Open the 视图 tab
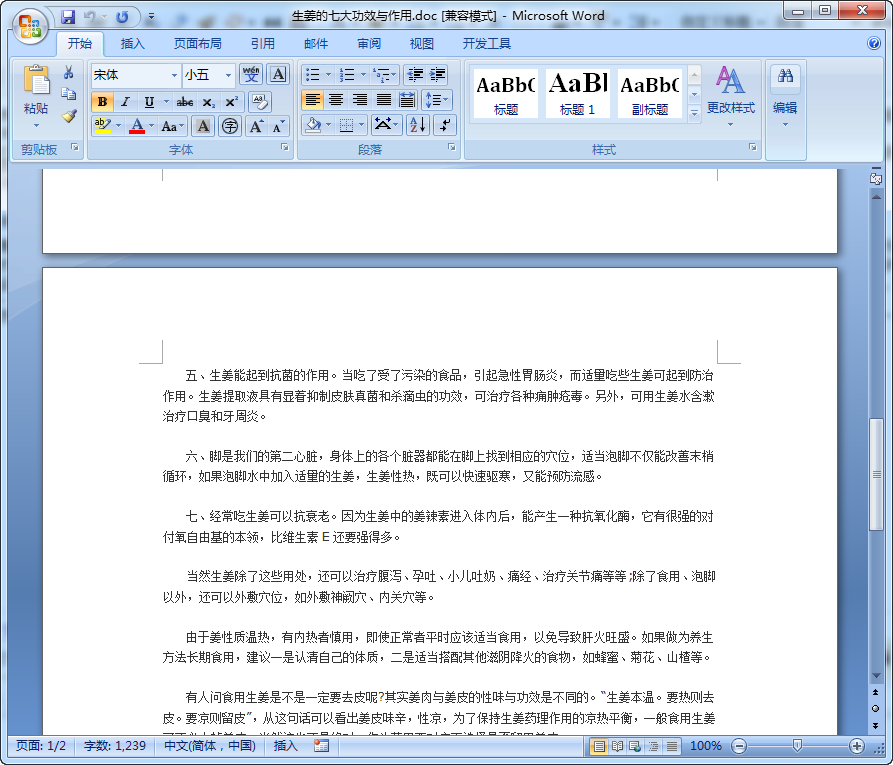The height and width of the screenshot is (765, 893). (x=421, y=44)
